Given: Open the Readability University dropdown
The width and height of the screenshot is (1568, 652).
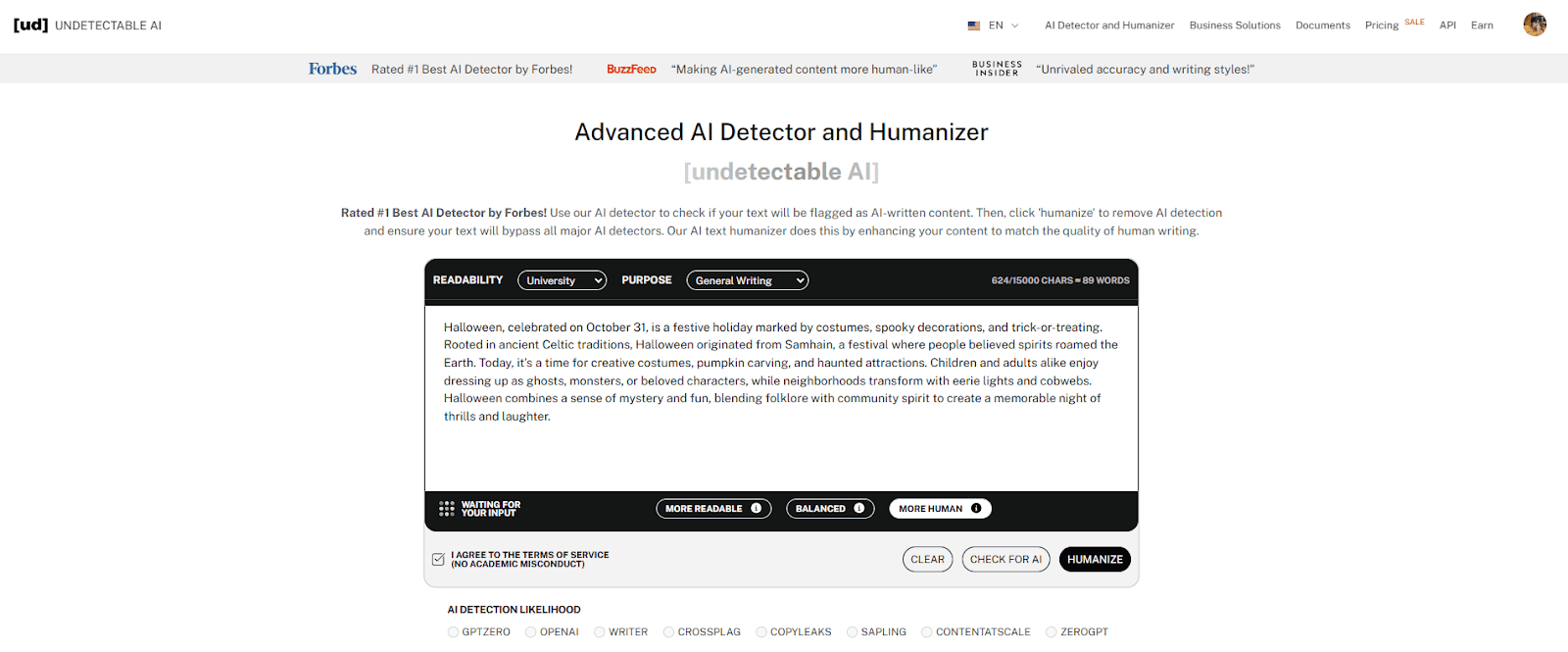Looking at the screenshot, I should click(562, 280).
